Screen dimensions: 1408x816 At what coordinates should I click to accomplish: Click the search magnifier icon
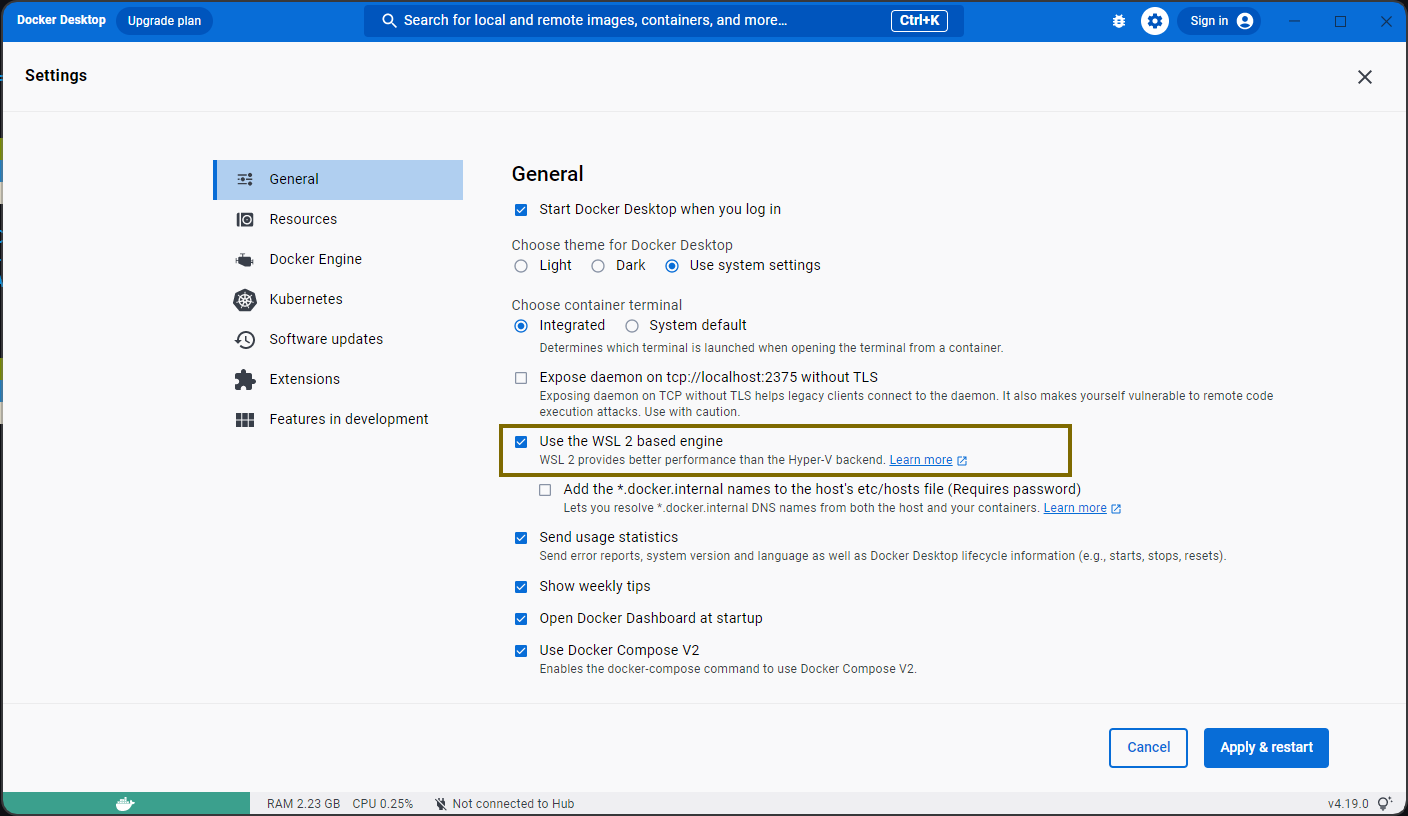tap(390, 21)
